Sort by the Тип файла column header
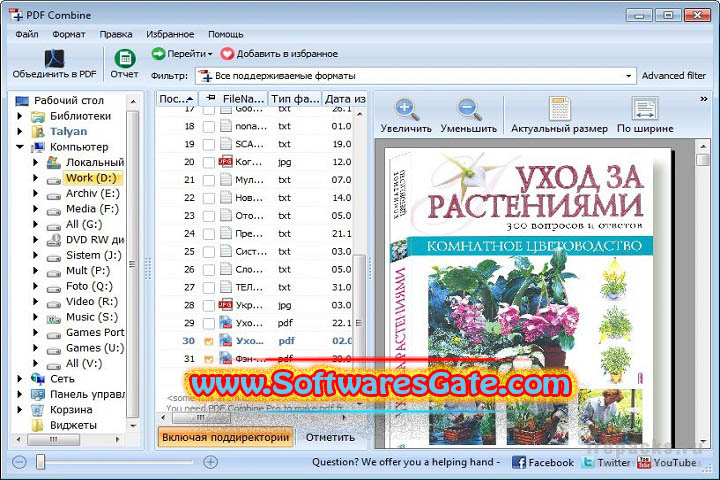The height and width of the screenshot is (480, 720). 295,99
